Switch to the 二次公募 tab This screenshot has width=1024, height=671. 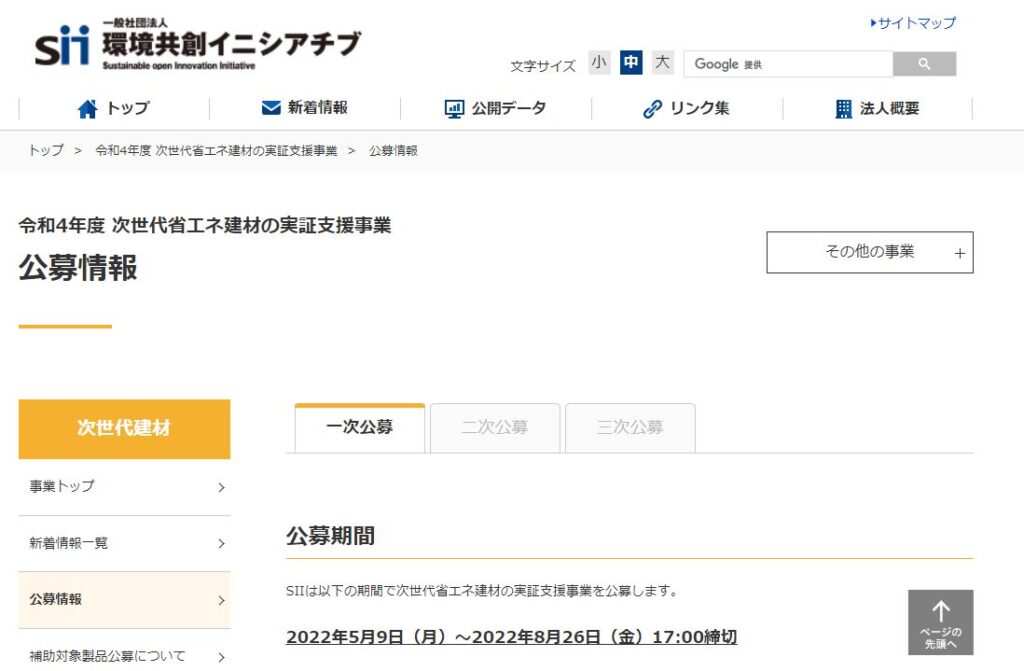click(494, 427)
